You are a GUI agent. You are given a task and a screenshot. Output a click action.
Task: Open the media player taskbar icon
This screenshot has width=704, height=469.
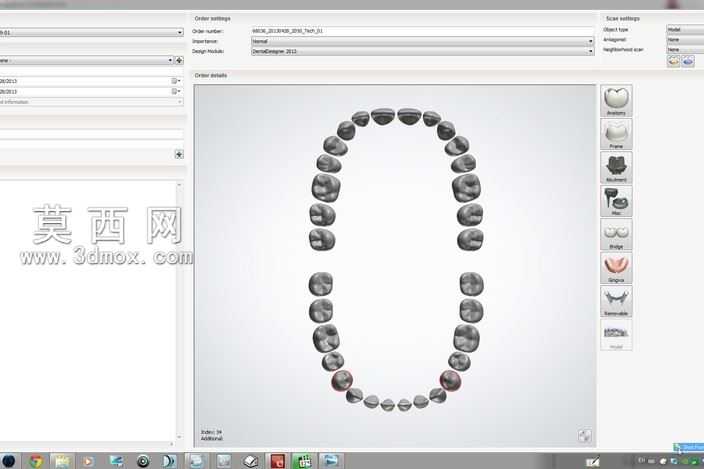88,461
